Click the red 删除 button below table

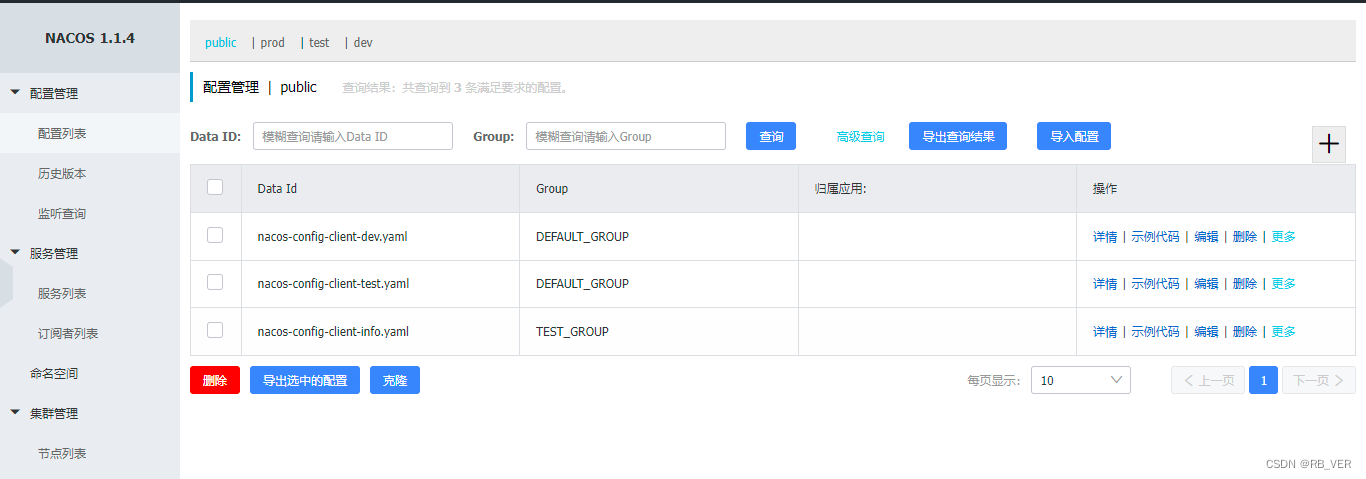pyautogui.click(x=215, y=380)
